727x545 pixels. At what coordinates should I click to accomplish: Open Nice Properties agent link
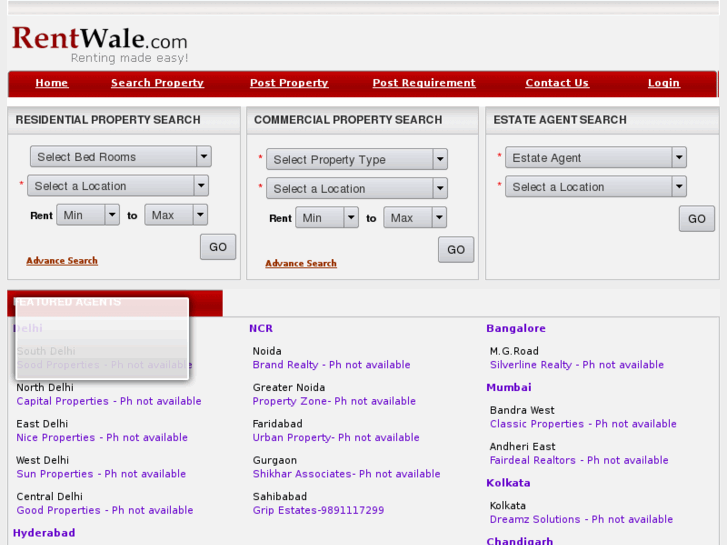pyautogui.click(x=102, y=437)
